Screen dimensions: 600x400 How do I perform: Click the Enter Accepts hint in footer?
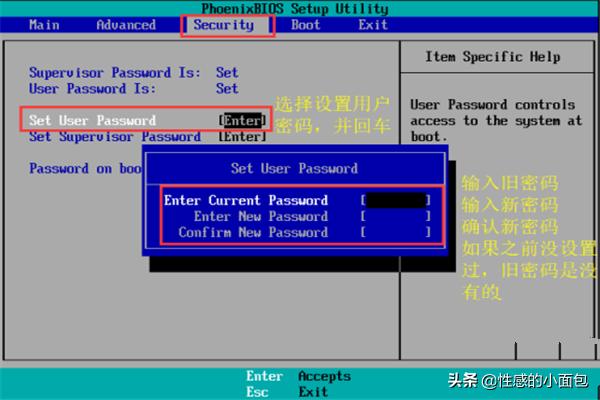(299, 376)
